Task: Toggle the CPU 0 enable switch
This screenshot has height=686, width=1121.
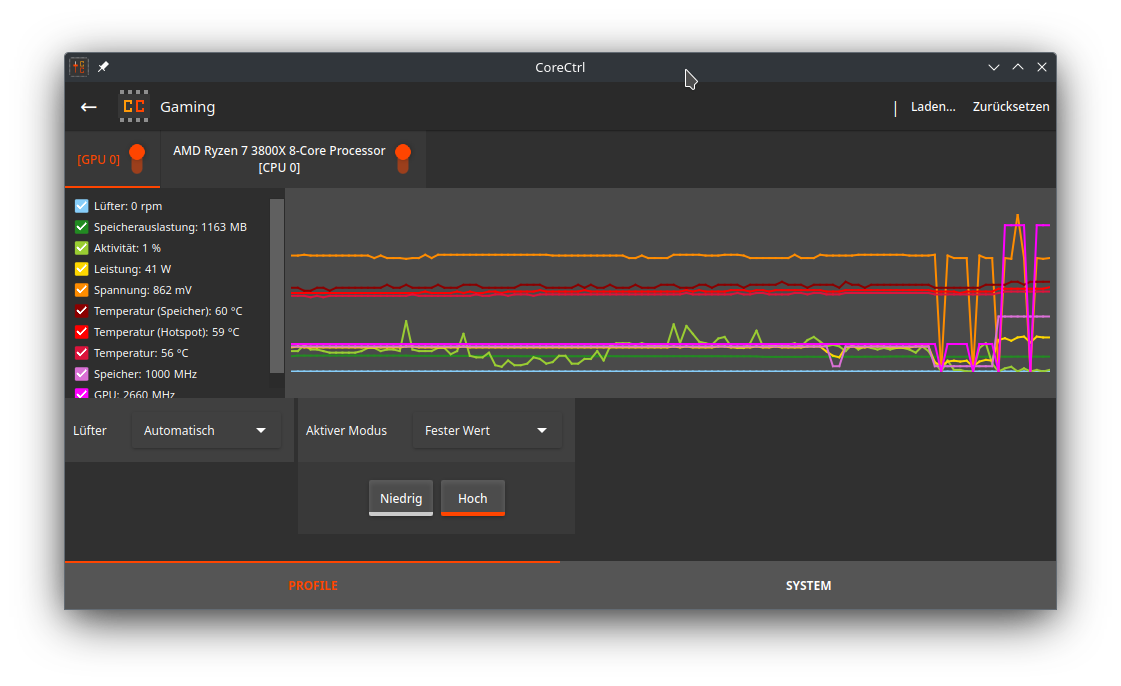Action: [403, 159]
